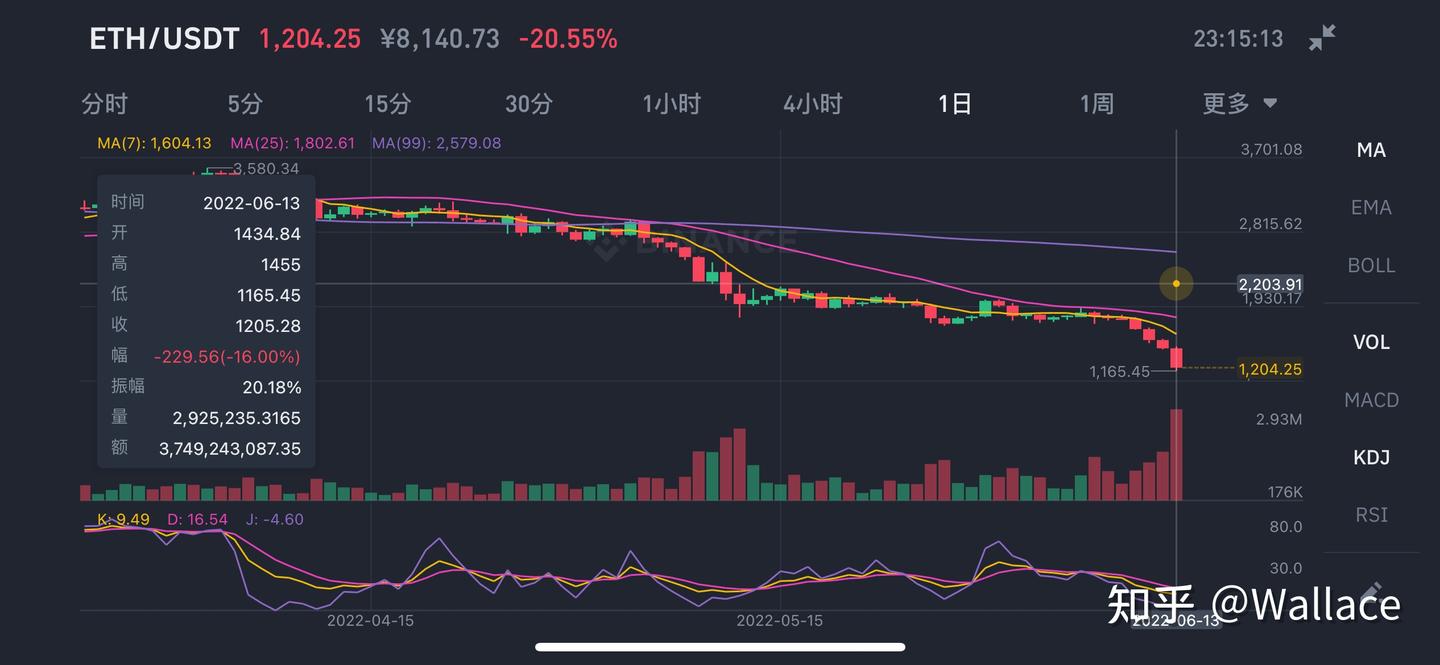
Task: Open the 更多 timeframe dropdown
Action: 1226,103
